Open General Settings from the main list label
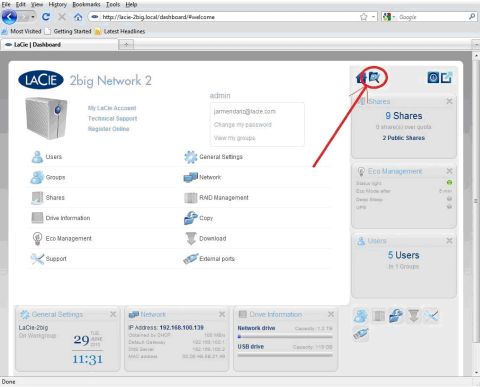The height and width of the screenshot is (387, 480). click(221, 157)
